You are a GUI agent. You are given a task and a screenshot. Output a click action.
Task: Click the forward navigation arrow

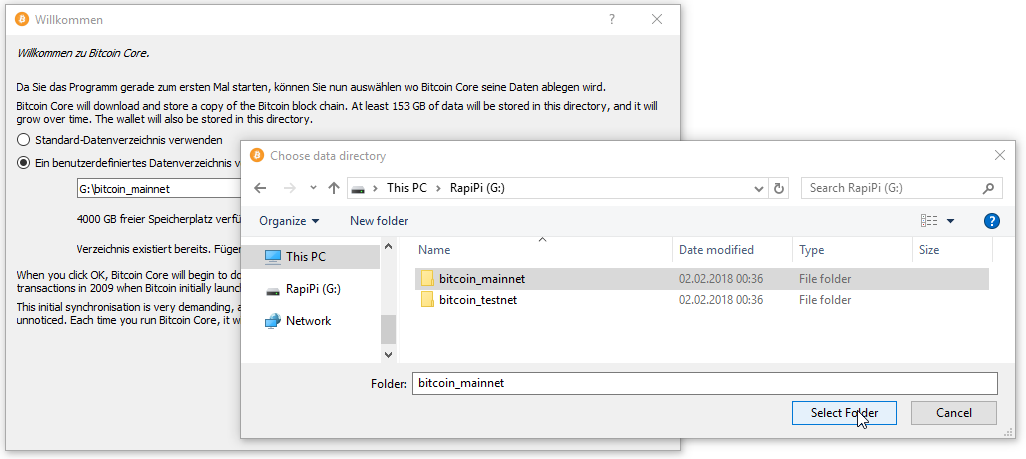(289, 189)
